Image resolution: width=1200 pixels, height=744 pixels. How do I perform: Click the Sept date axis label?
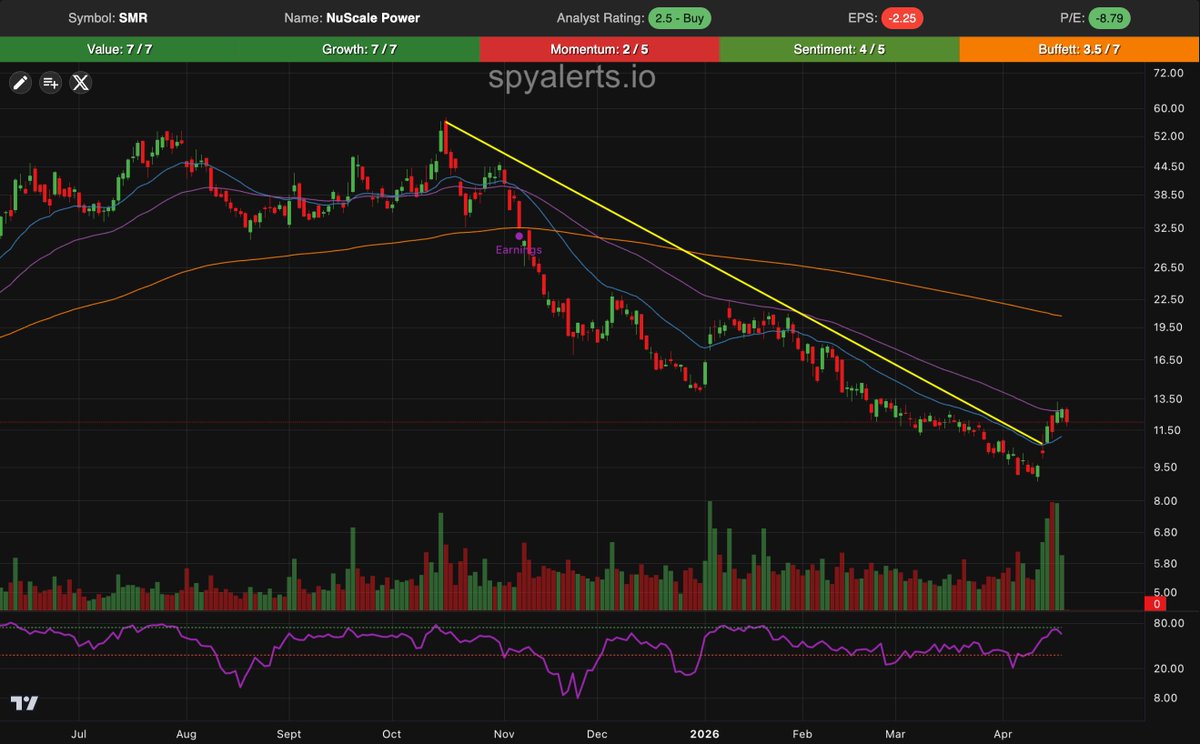click(x=289, y=734)
